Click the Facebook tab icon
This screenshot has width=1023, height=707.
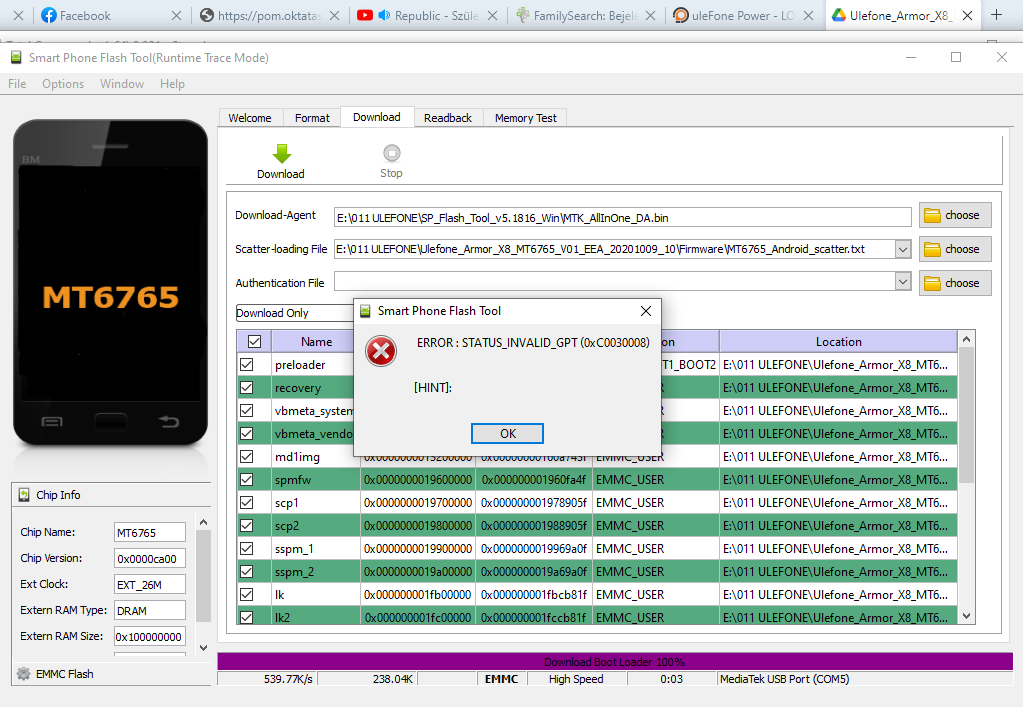pos(48,15)
